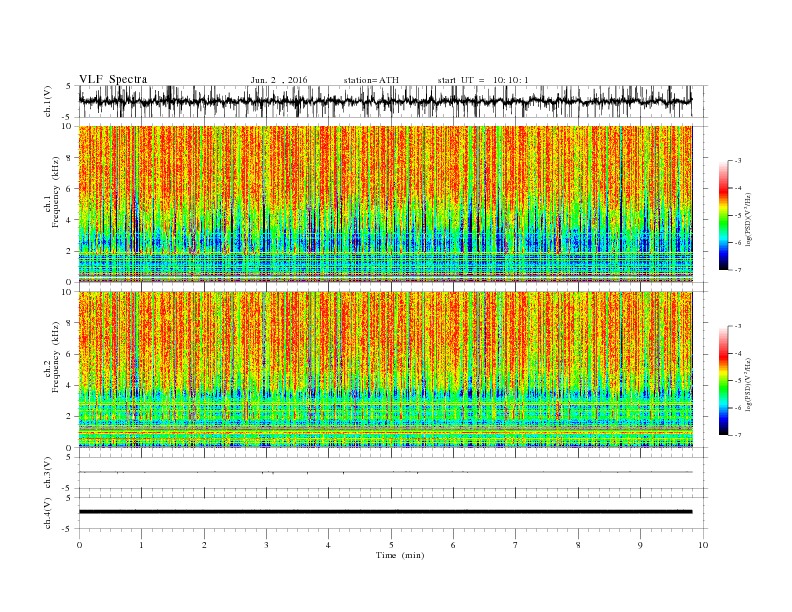The image size is (792, 612).
Task: Click the "-7" label on ch.1 colorbar
Action: coord(737,270)
